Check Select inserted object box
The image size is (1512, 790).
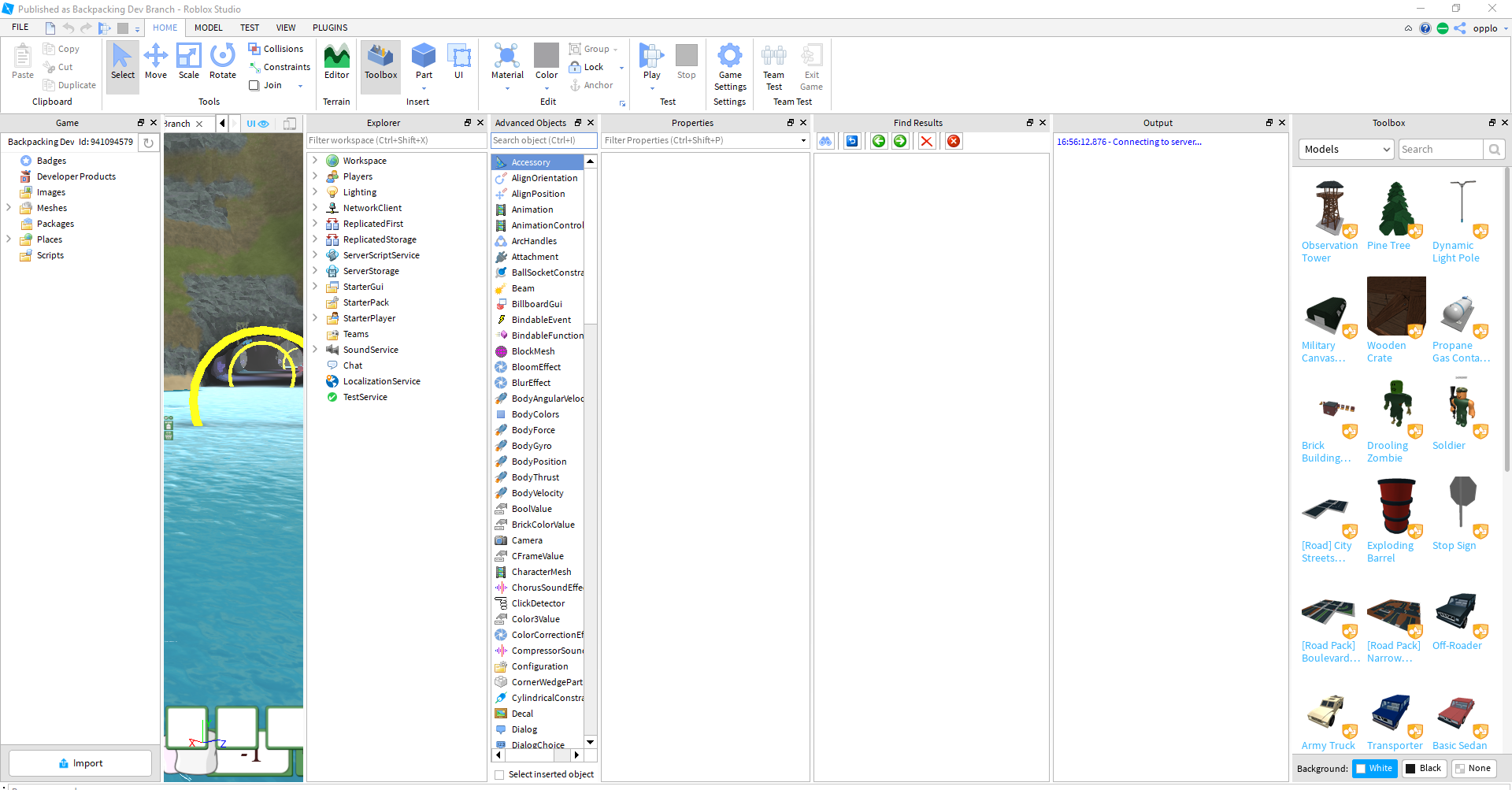[x=499, y=775]
